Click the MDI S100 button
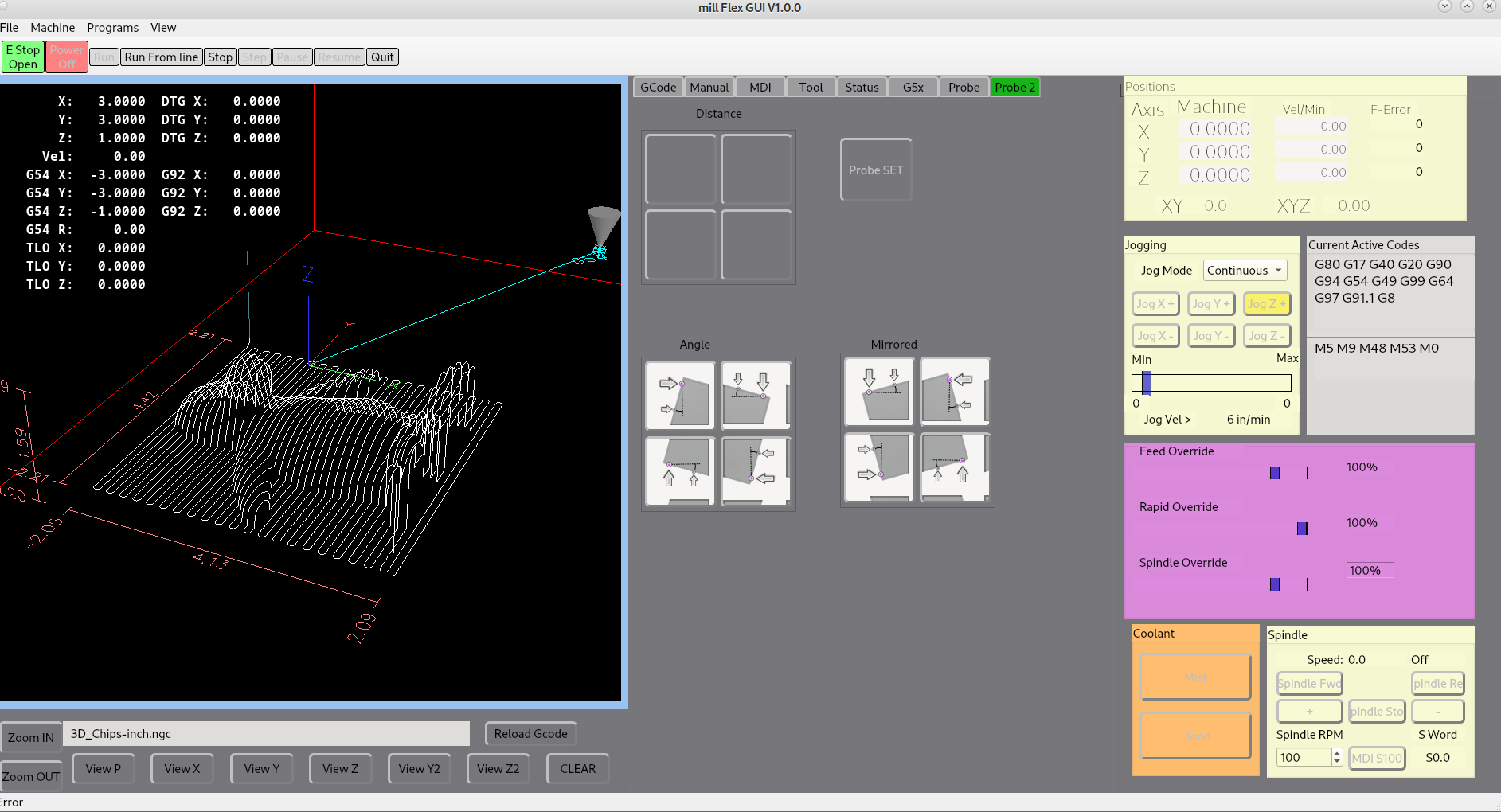The width and height of the screenshot is (1501, 812). coord(1378,759)
